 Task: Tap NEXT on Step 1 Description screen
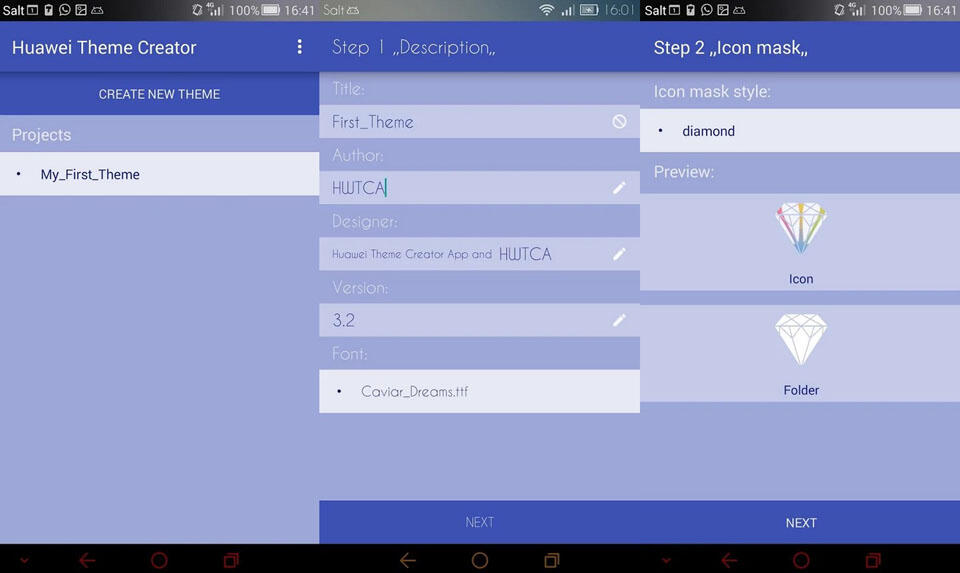point(479,522)
